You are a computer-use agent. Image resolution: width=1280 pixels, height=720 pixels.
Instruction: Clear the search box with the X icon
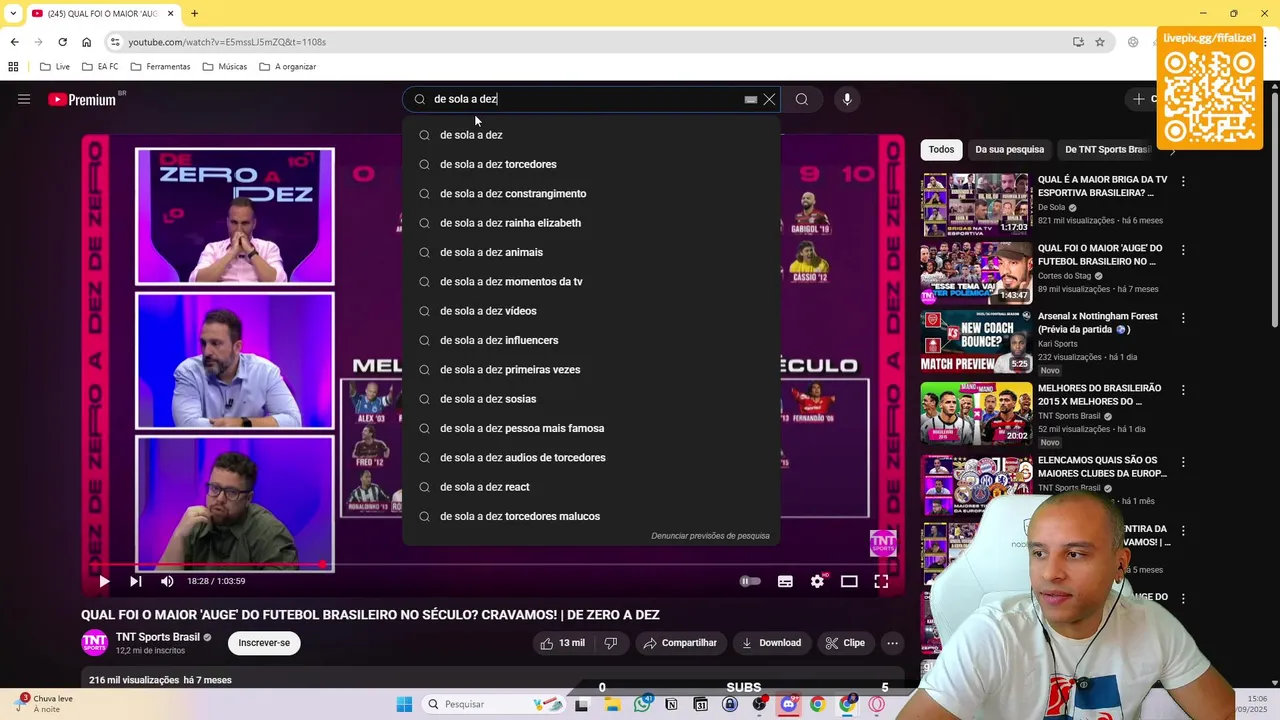tap(769, 99)
